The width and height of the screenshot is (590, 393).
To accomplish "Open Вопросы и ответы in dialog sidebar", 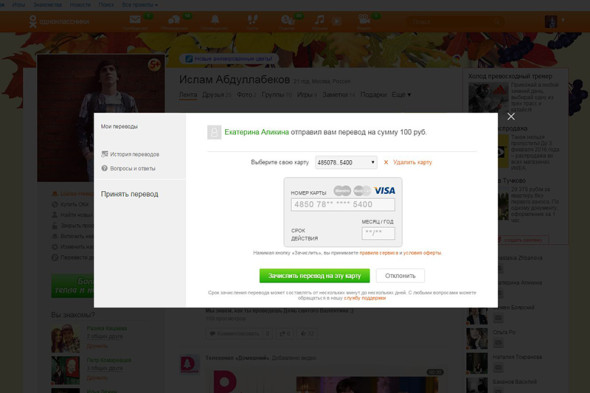I will click(128, 168).
